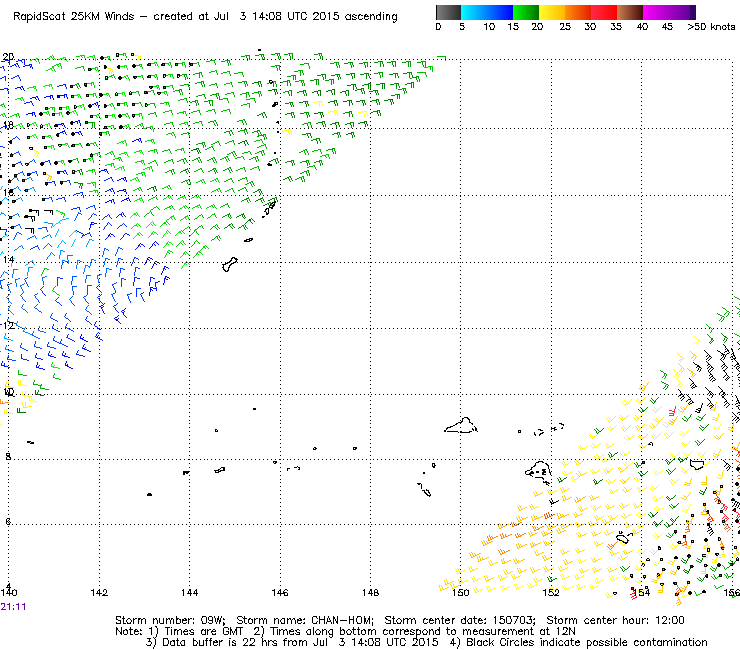Click note 'Black Circles indicate possible contamination'
The image size is (740, 650).
[x=587, y=642]
